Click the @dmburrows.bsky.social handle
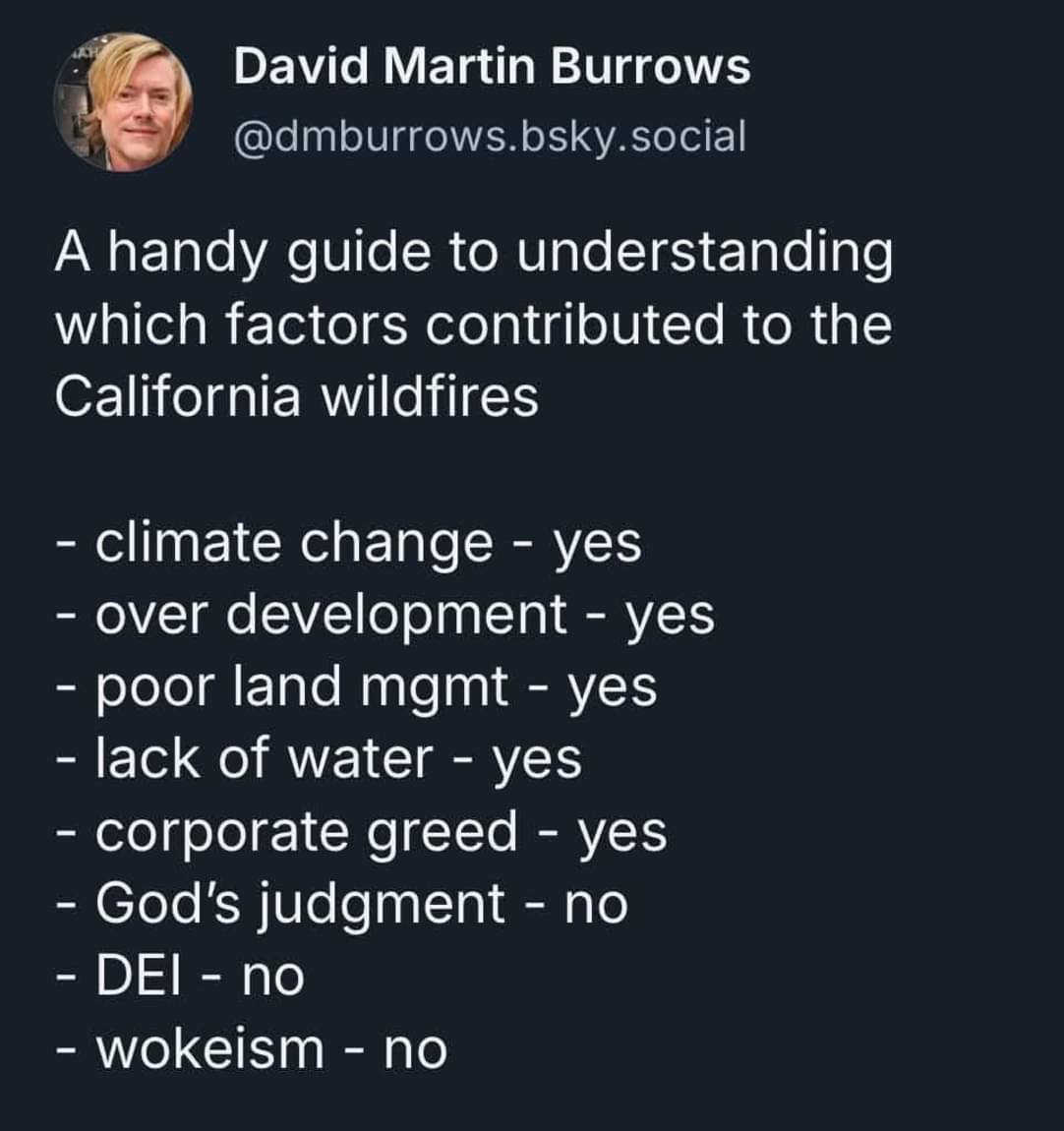1064x1131 pixels. [490, 136]
